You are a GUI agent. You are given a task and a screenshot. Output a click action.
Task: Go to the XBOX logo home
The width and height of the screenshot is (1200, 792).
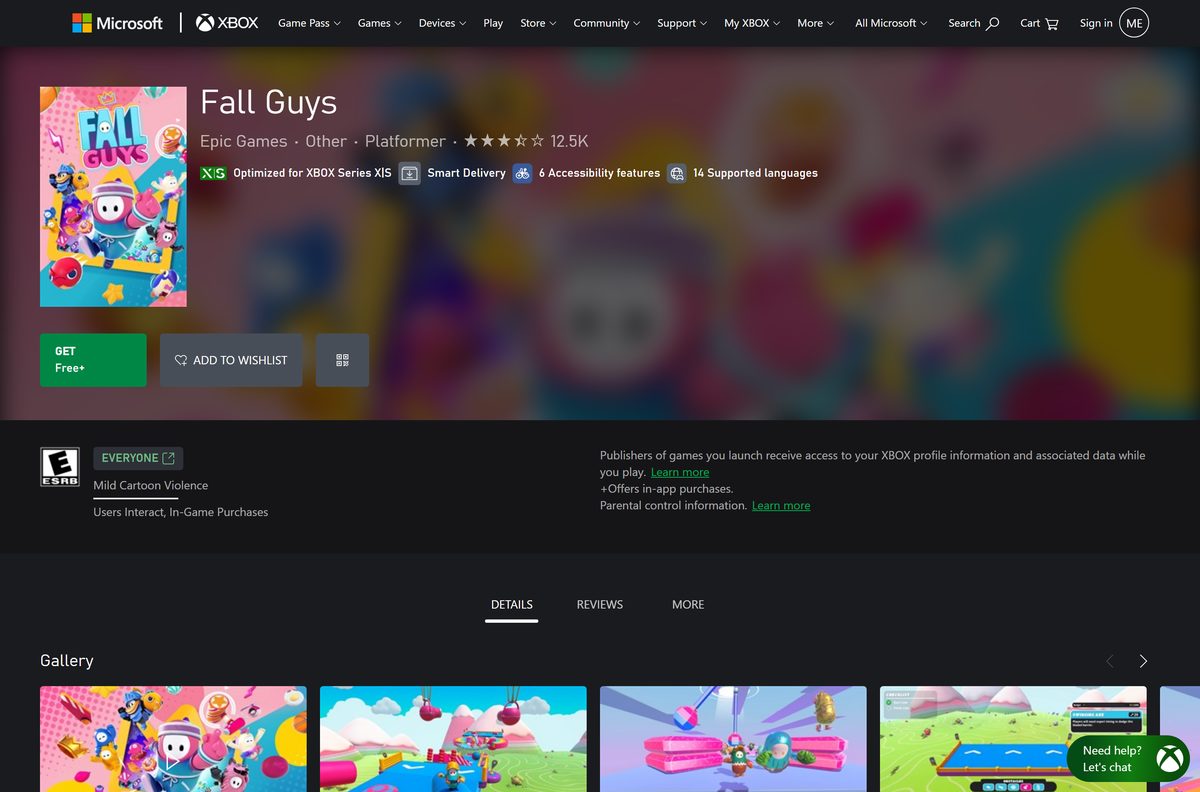click(x=227, y=23)
